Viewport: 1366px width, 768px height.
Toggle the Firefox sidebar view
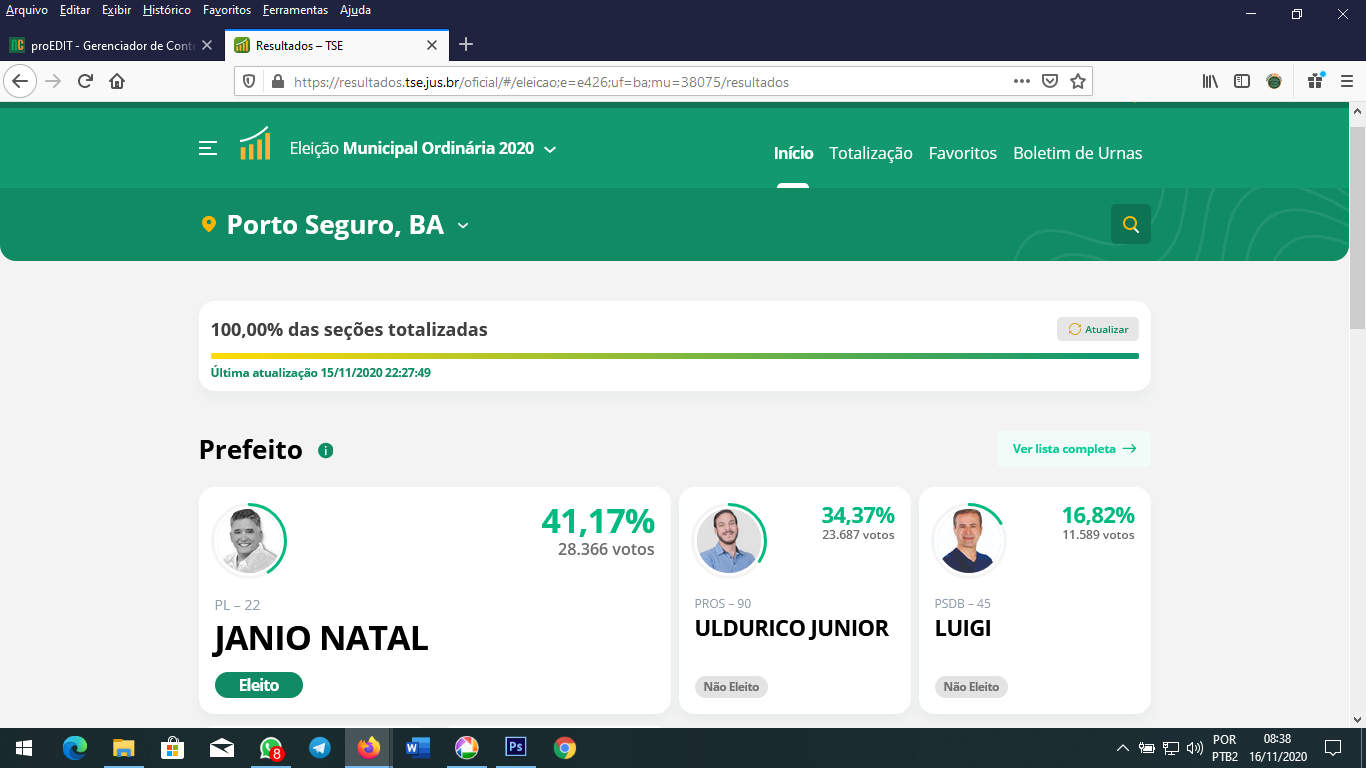click(1241, 82)
